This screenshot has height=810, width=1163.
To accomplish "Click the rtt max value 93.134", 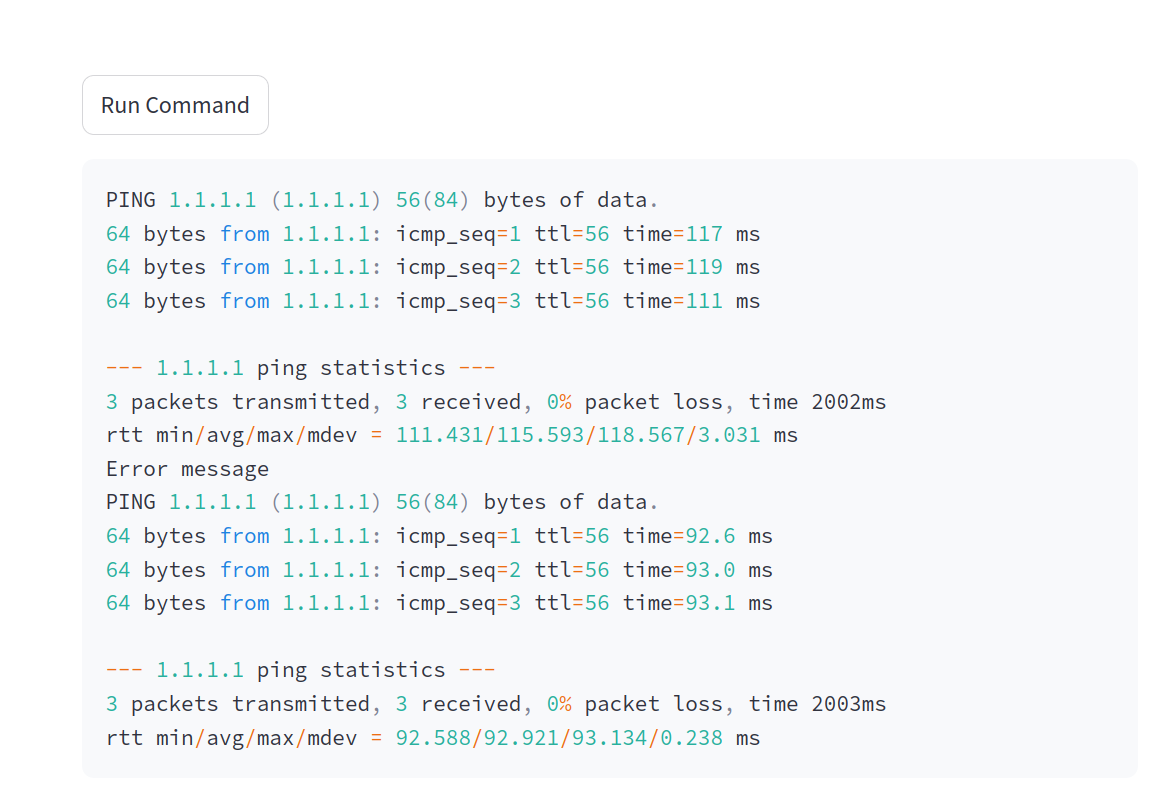I will coord(609,737).
